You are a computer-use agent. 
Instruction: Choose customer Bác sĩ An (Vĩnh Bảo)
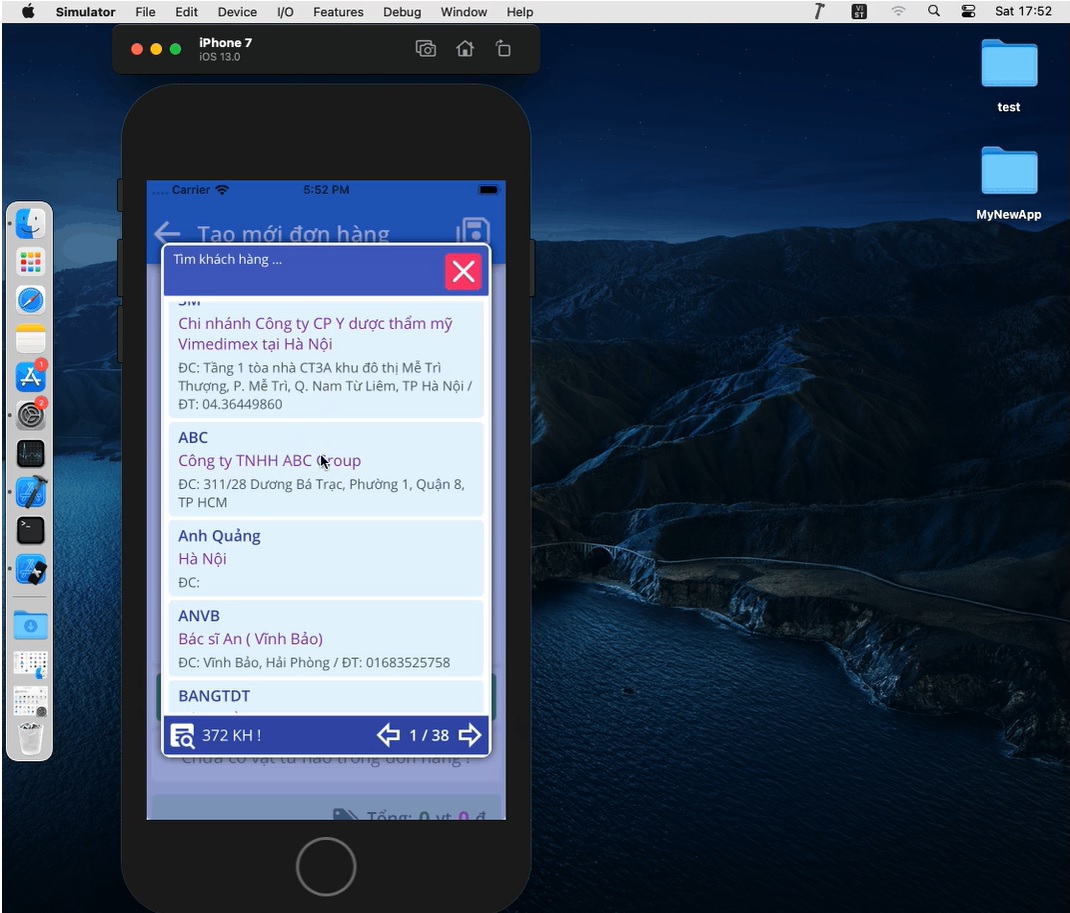(325, 638)
